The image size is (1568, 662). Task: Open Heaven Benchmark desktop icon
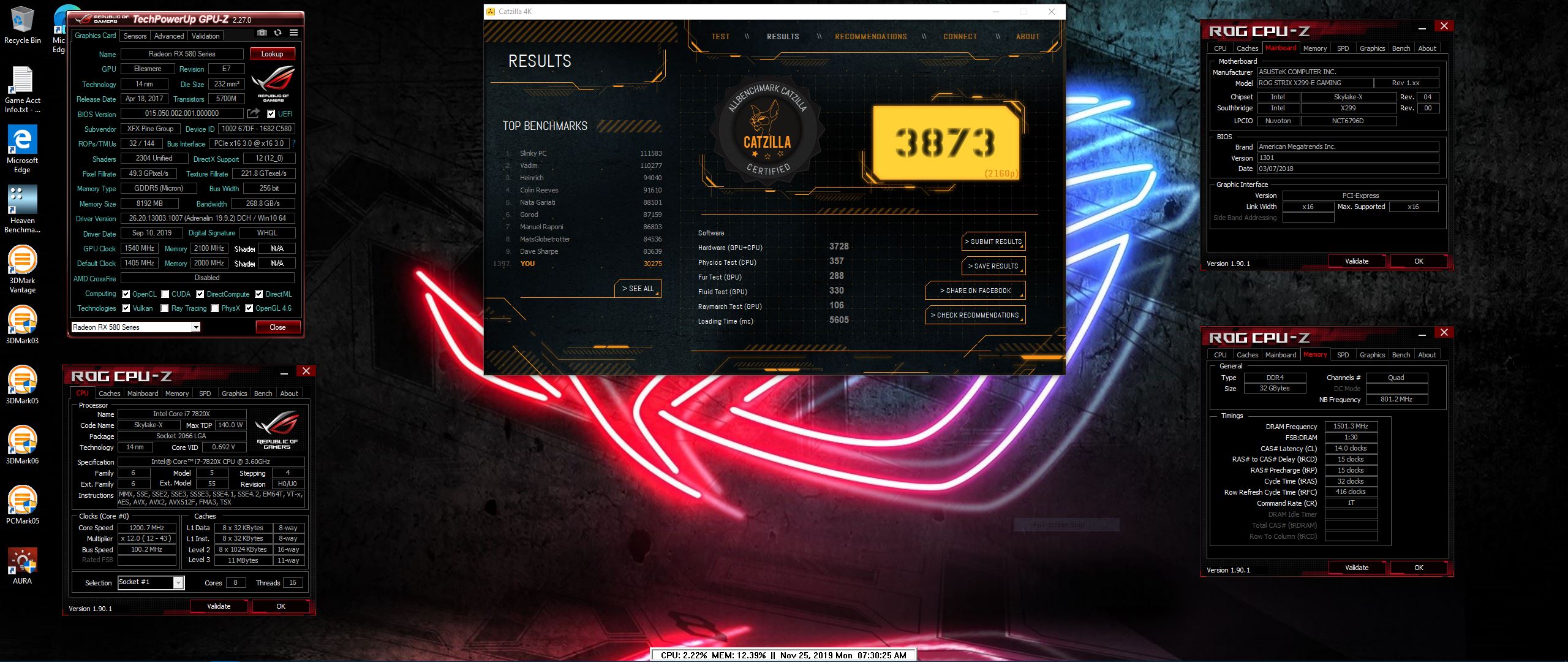[x=22, y=210]
